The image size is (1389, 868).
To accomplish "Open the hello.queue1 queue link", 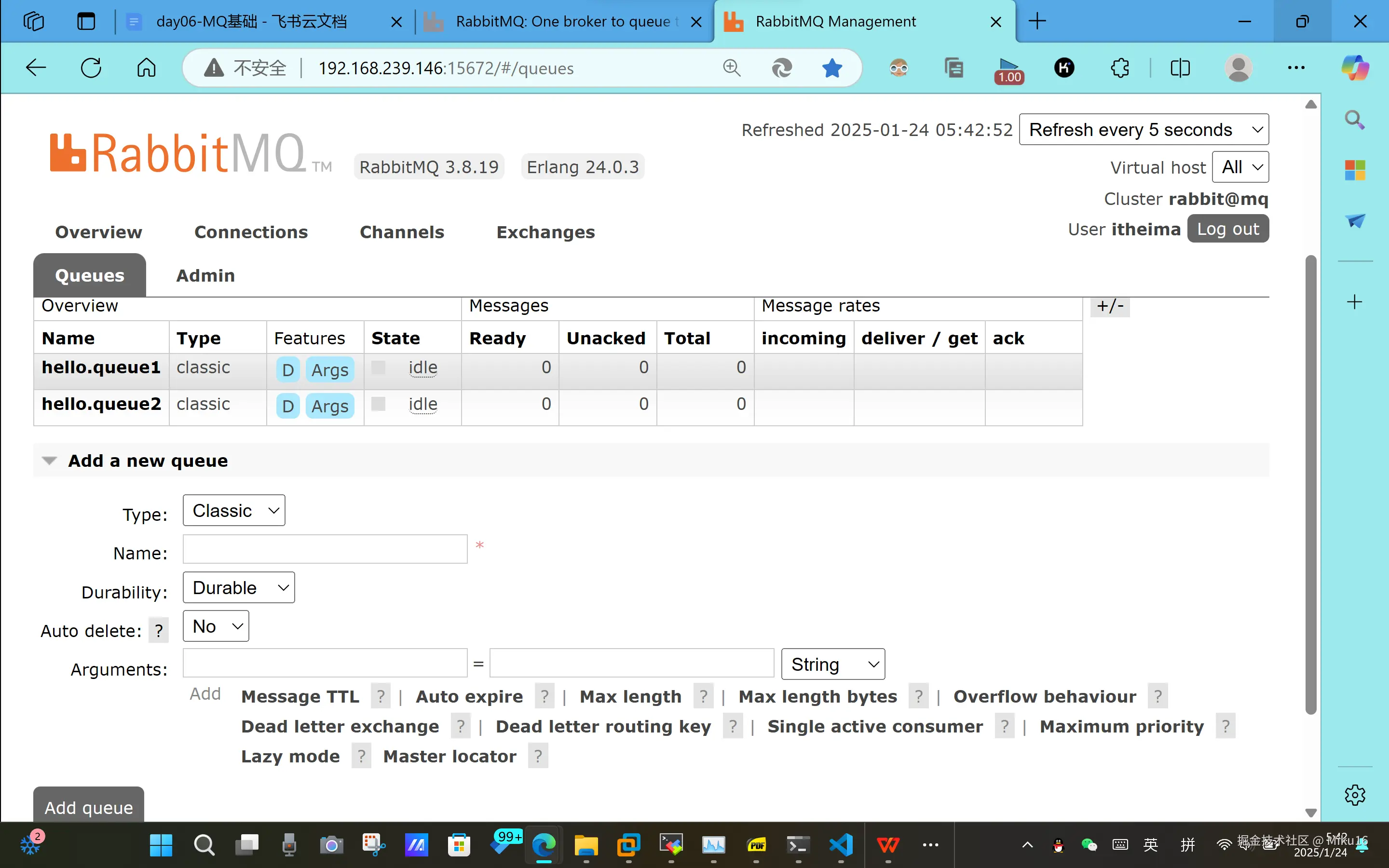I will pyautogui.click(x=101, y=367).
